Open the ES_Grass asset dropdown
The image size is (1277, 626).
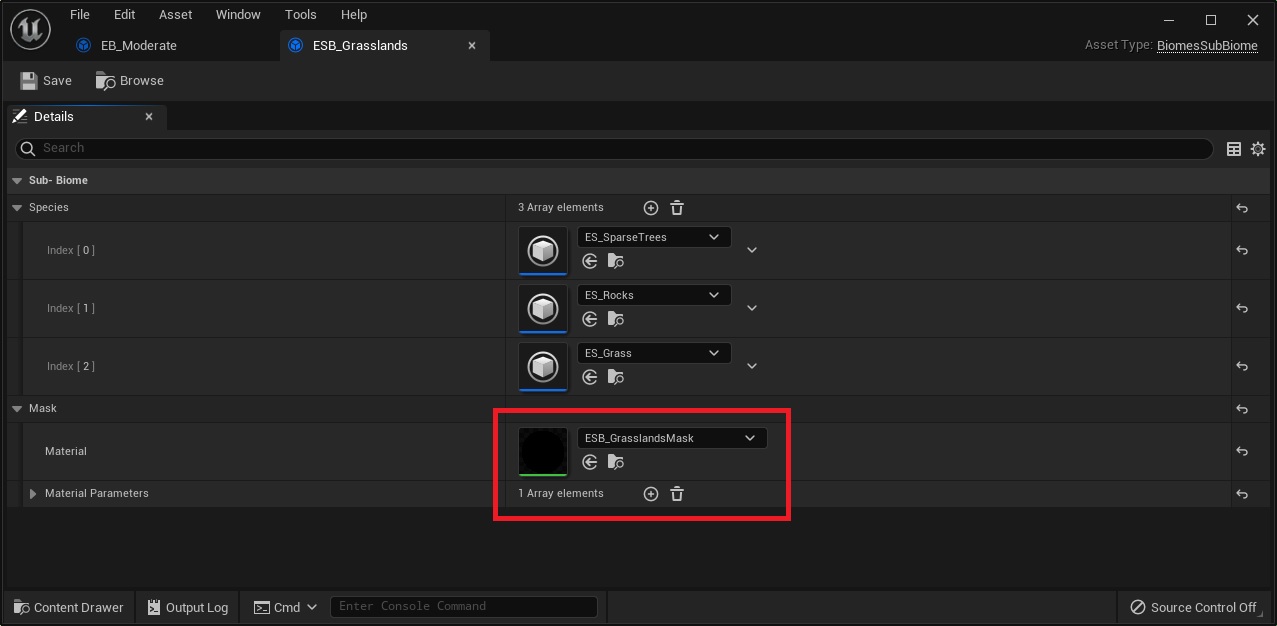(654, 353)
